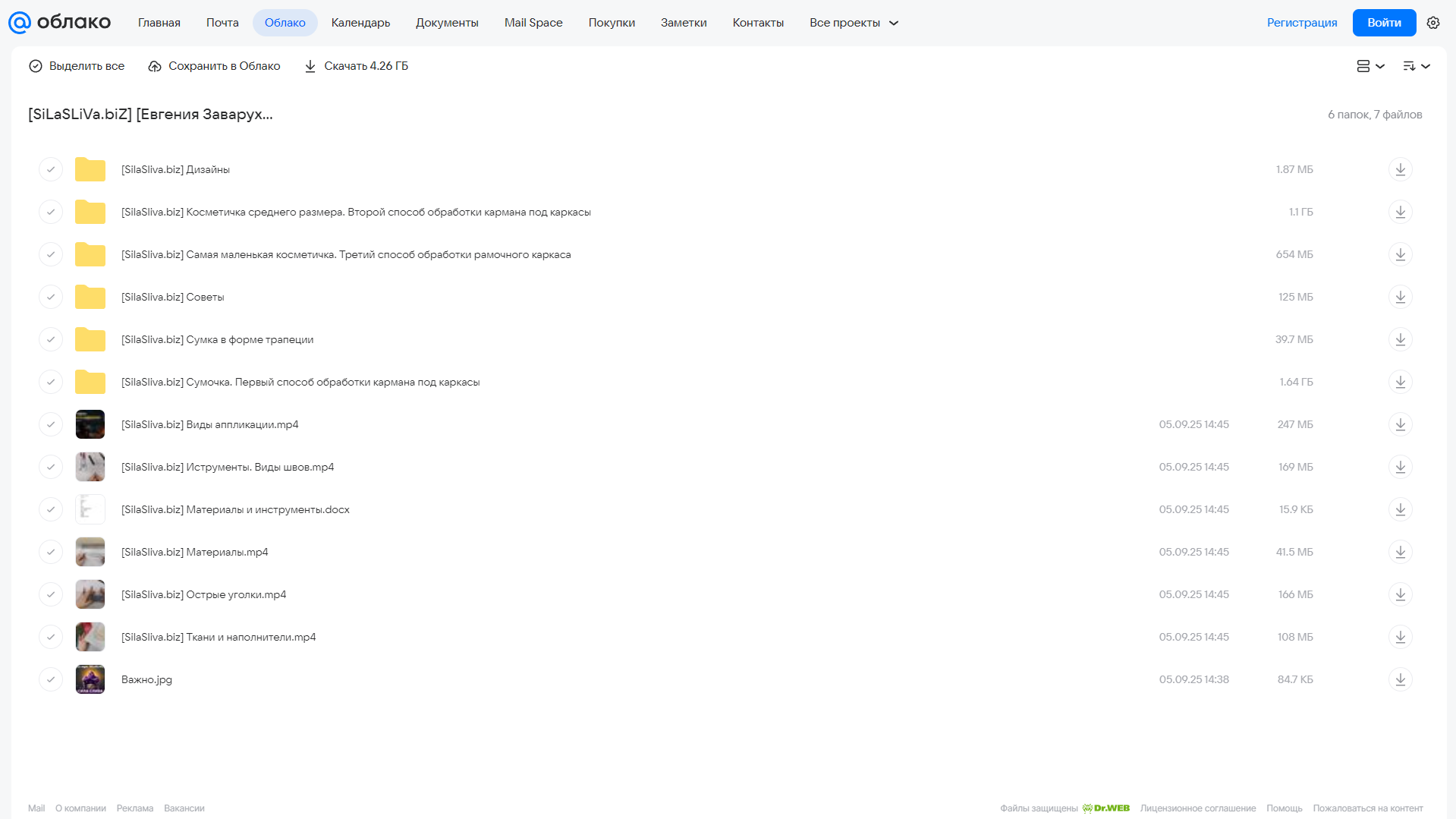Click download icon for Советы folder
Screen dimensions: 1456x819
click(x=1400, y=297)
